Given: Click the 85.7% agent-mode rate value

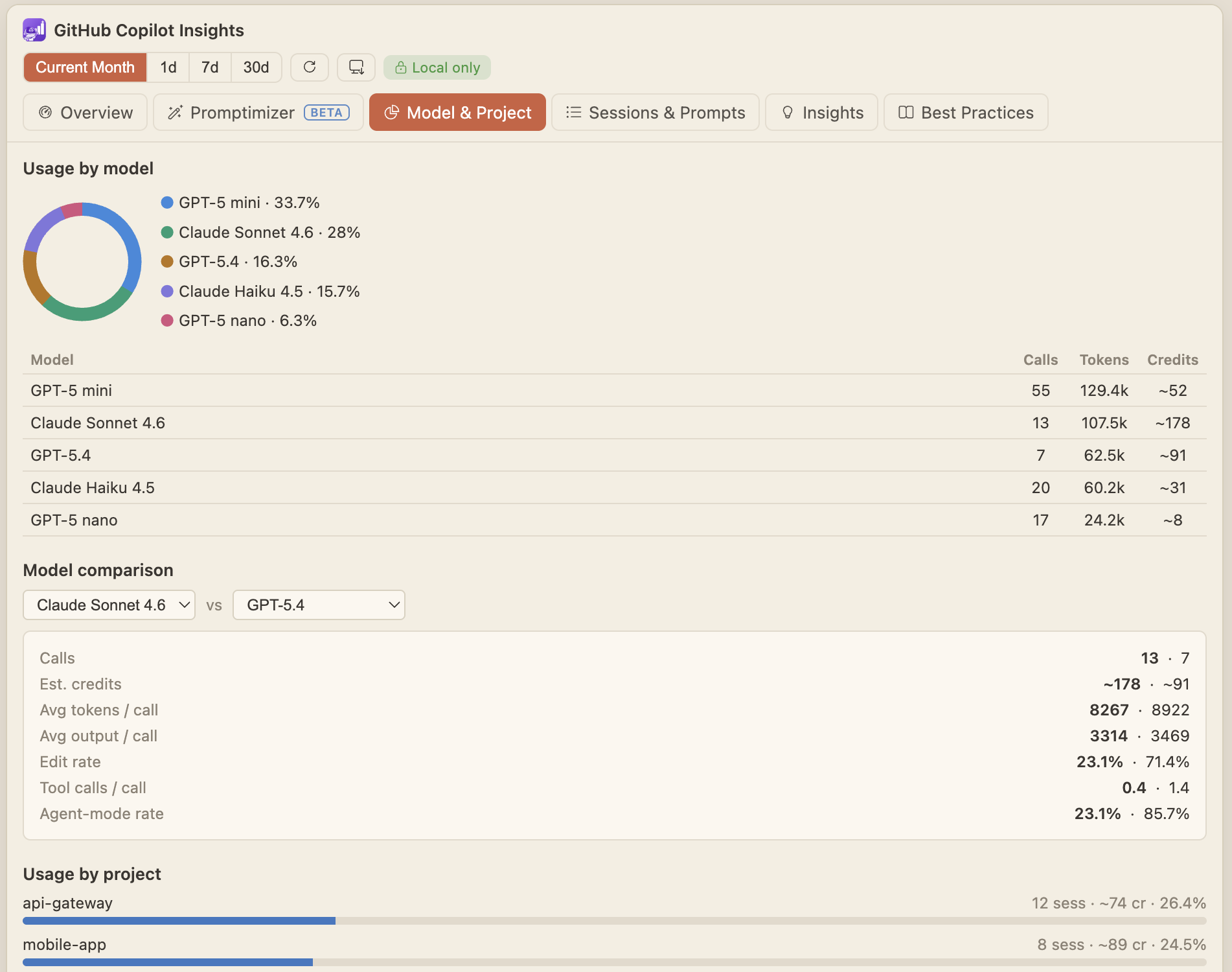Looking at the screenshot, I should pos(1167,813).
